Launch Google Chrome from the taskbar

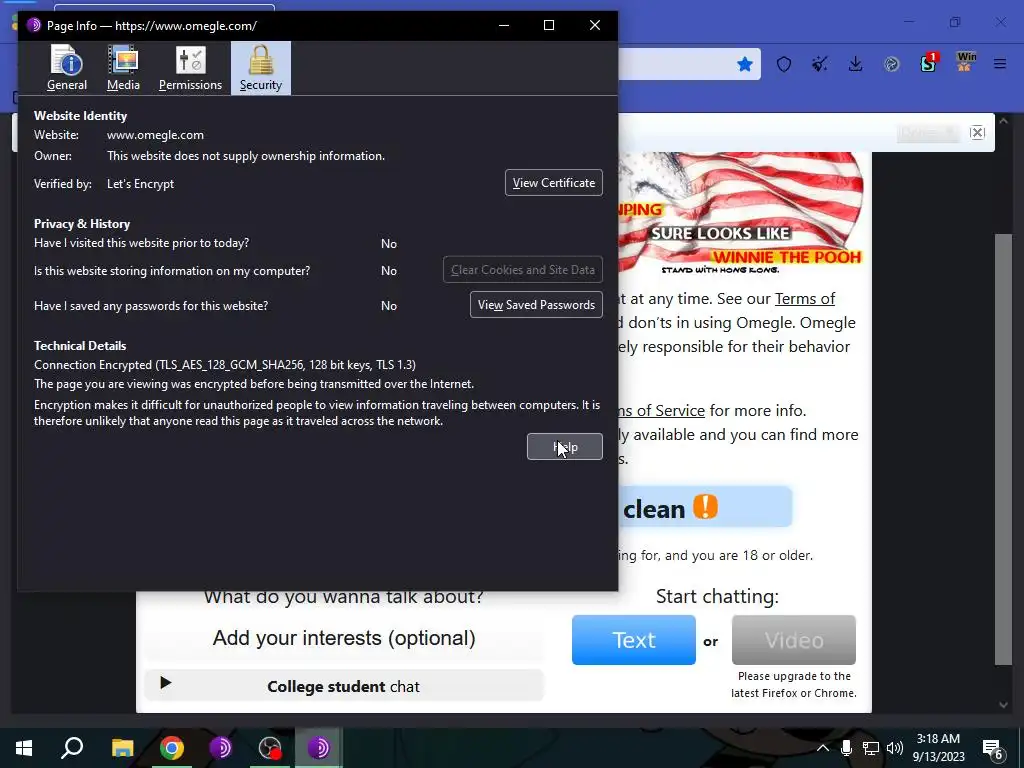[x=172, y=748]
